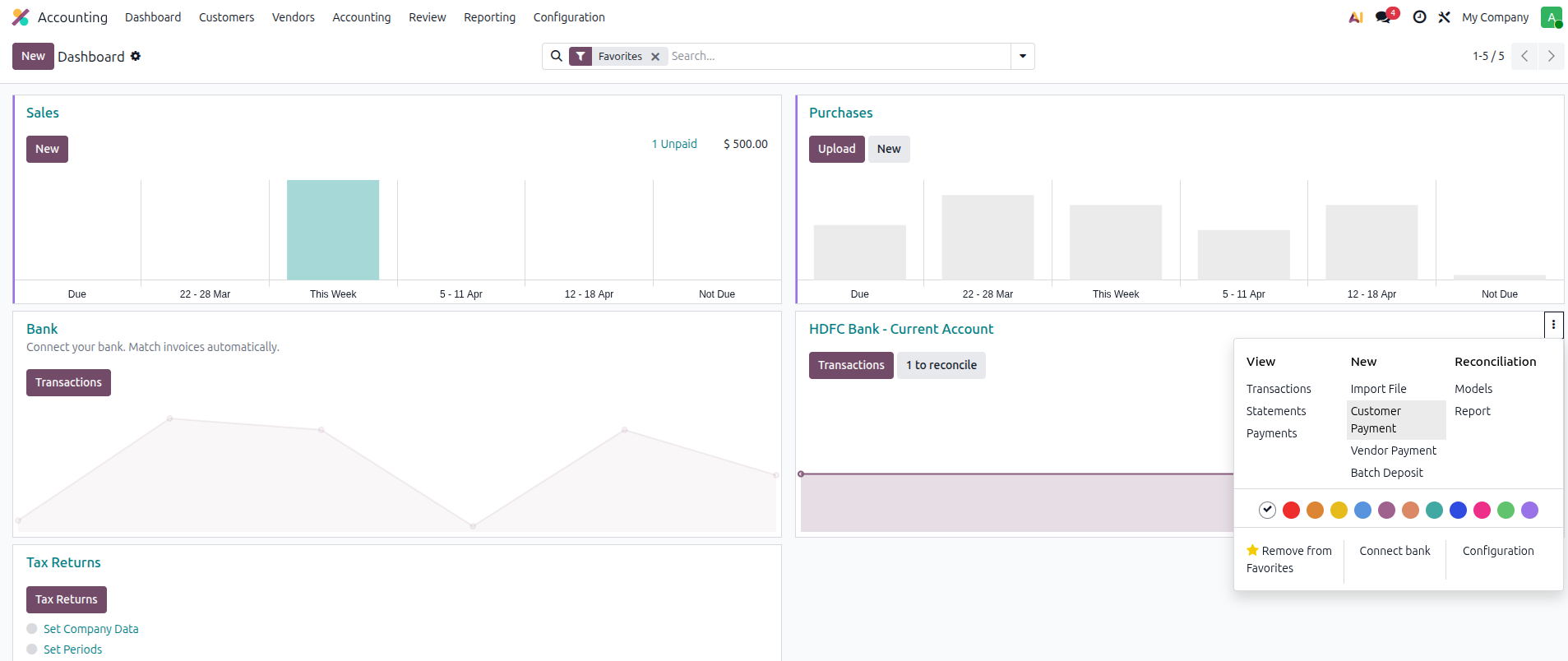Pick the yellow color swatch
Image resolution: width=1568 pixels, height=661 pixels.
pos(1339,511)
